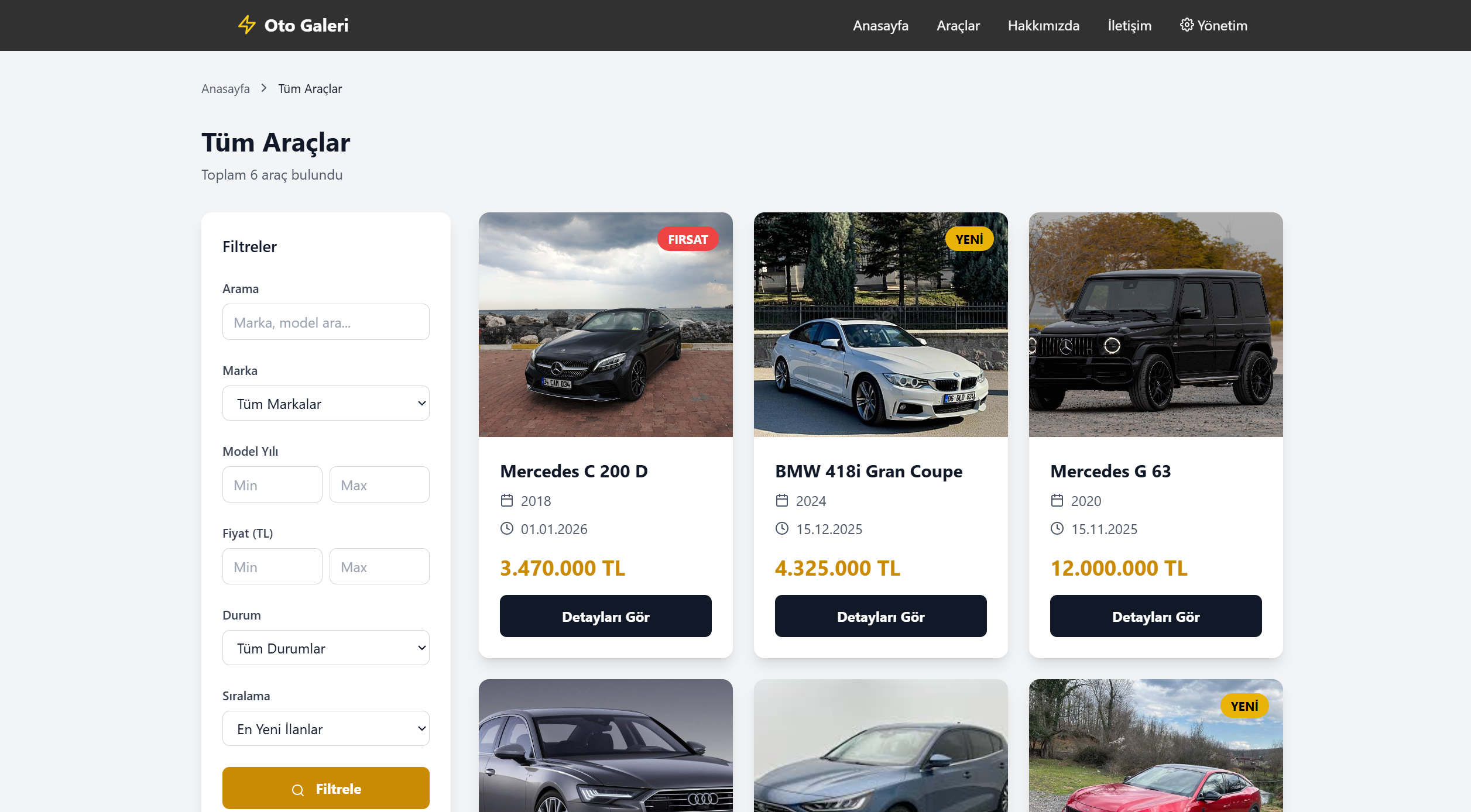The height and width of the screenshot is (812, 1471).
Task: Click the lightning bolt logo icon
Action: (247, 25)
